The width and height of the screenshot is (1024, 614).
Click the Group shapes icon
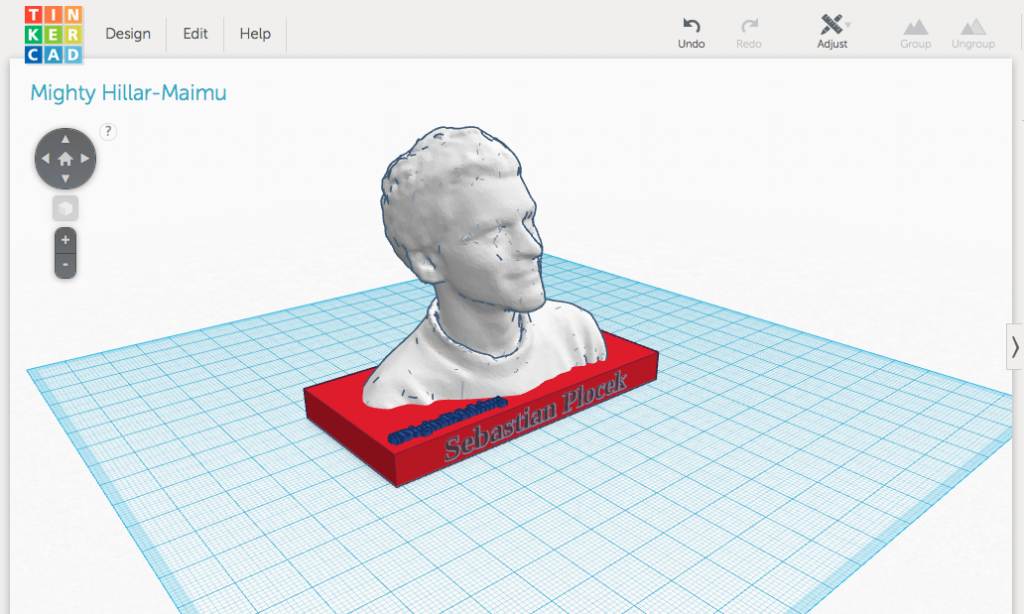[x=915, y=26]
